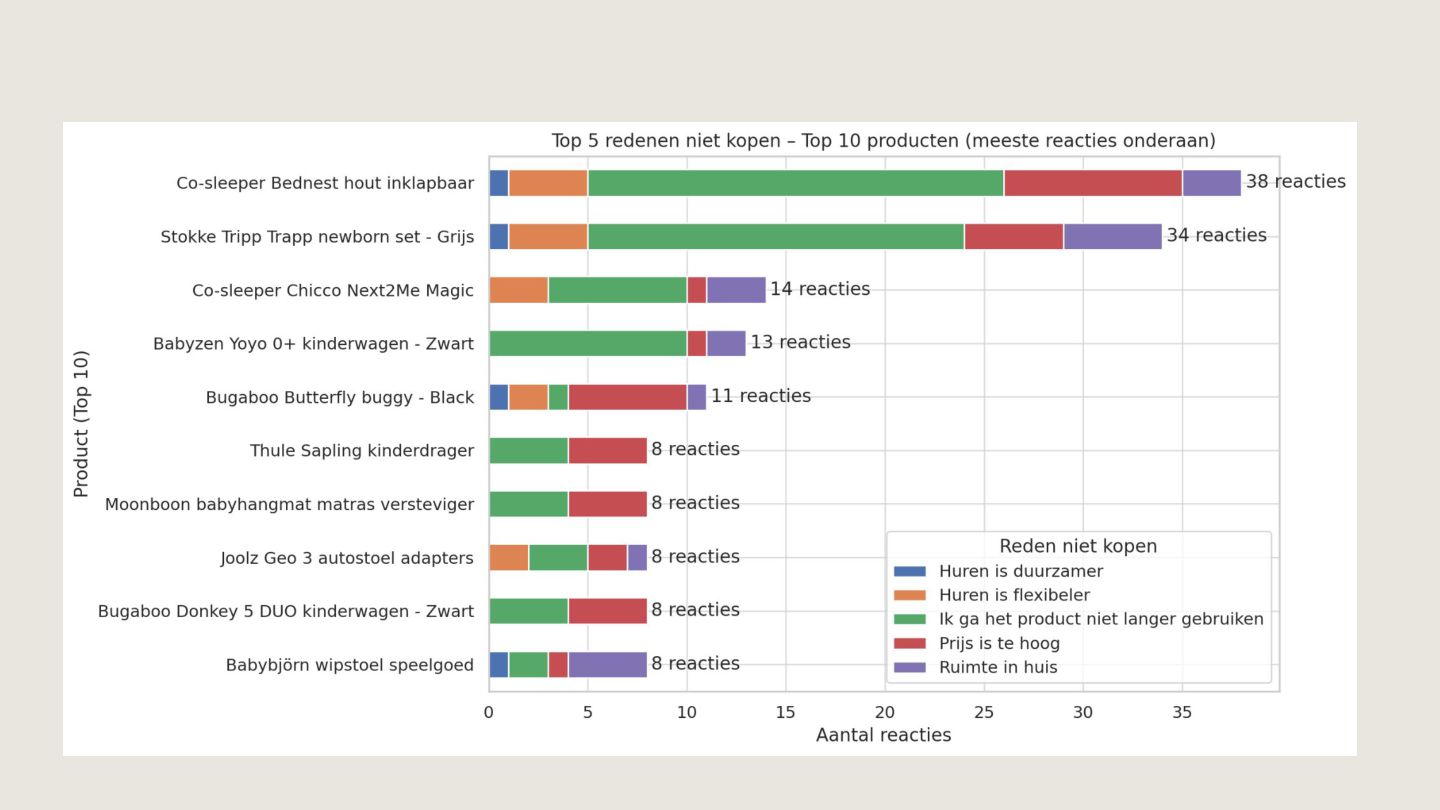Select the label 'Bugaboo Donkey 5 DUO kinderwagen - Zwart'
This screenshot has height=810, width=1440.
(286, 612)
